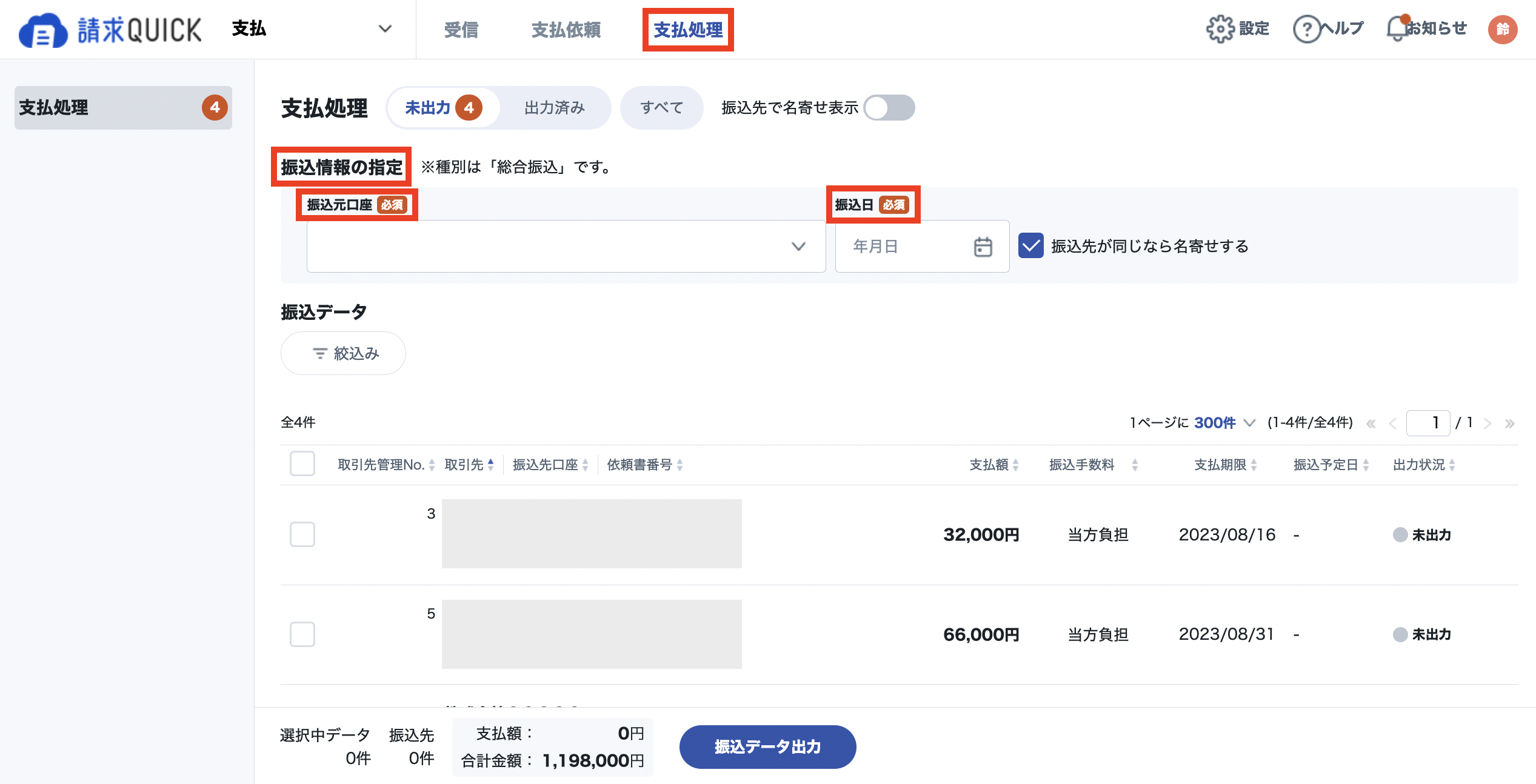This screenshot has height=784, width=1536.
Task: Click the 請求QUICK cloud logo
Action: pos(43,30)
